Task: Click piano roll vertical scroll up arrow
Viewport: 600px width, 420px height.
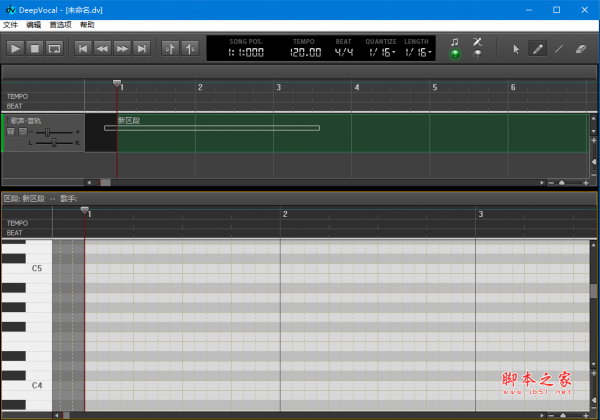Action: pyautogui.click(x=593, y=245)
